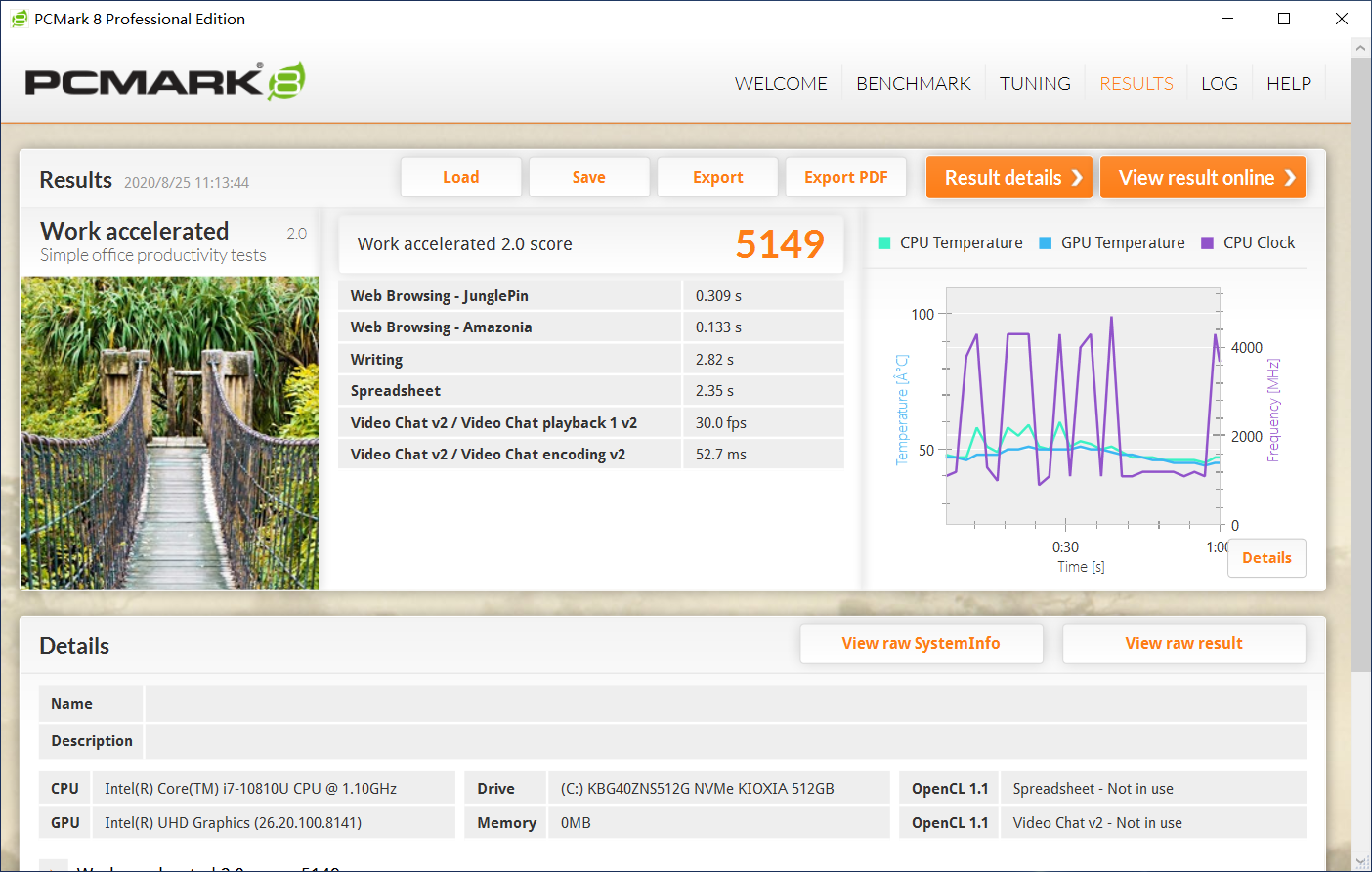Open Result details

[x=1009, y=178]
